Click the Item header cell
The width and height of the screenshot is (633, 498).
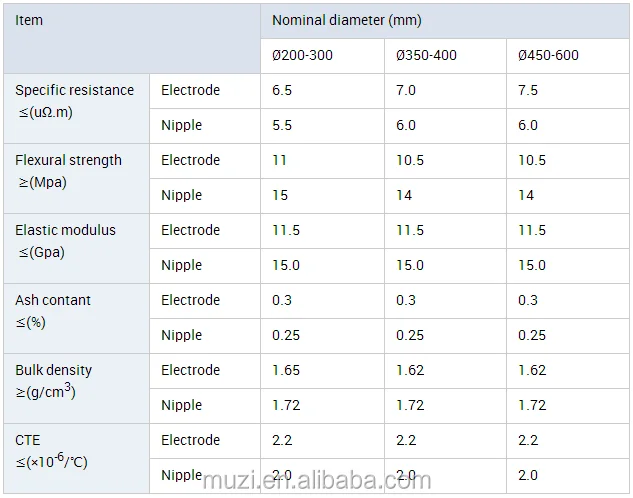tap(30, 20)
